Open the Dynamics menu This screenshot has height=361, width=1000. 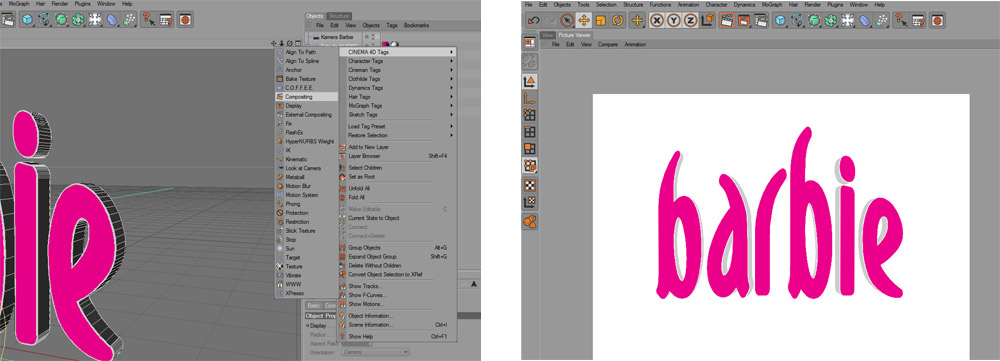[x=744, y=4]
